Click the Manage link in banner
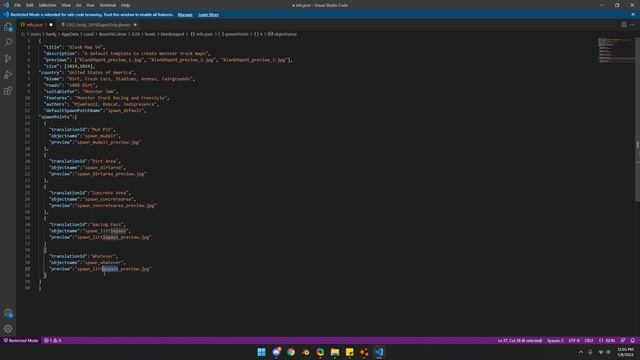Screen dimensions: 640x360 [x=185, y=15]
